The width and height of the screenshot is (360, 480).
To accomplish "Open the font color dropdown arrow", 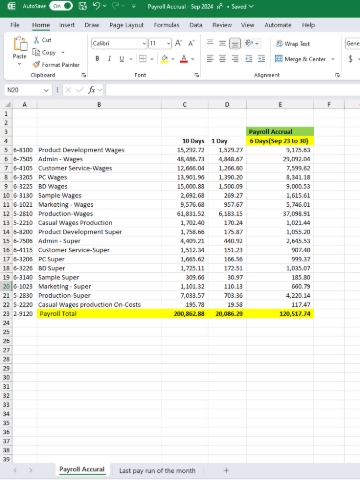I will point(192,59).
